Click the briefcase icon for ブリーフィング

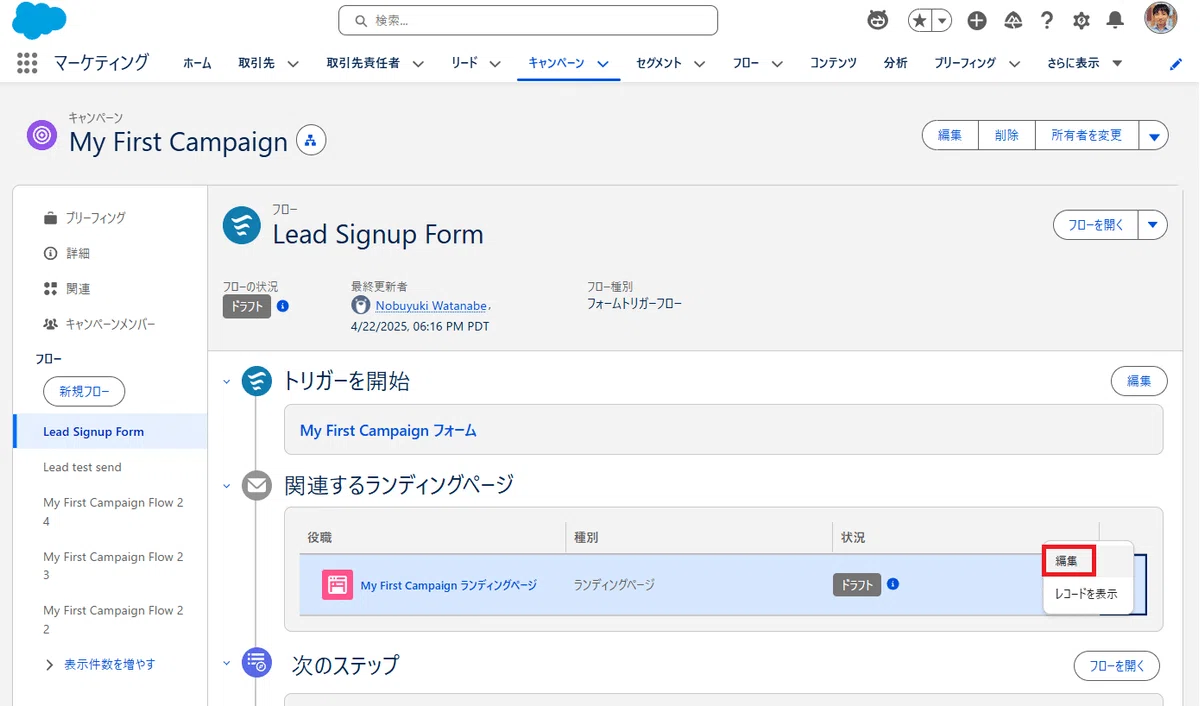[x=51, y=218]
